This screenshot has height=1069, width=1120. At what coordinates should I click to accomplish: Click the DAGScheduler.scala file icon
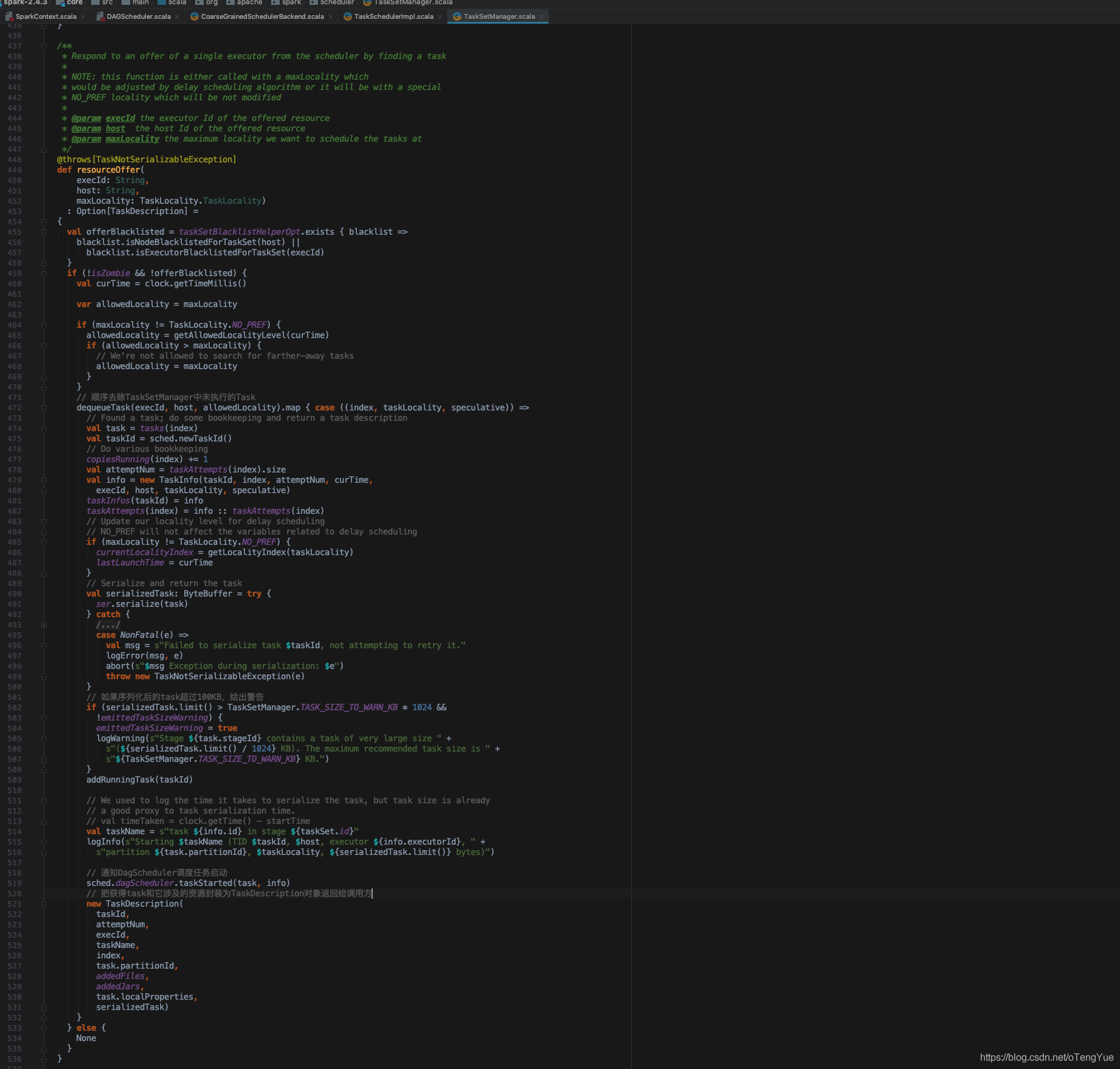tap(100, 16)
